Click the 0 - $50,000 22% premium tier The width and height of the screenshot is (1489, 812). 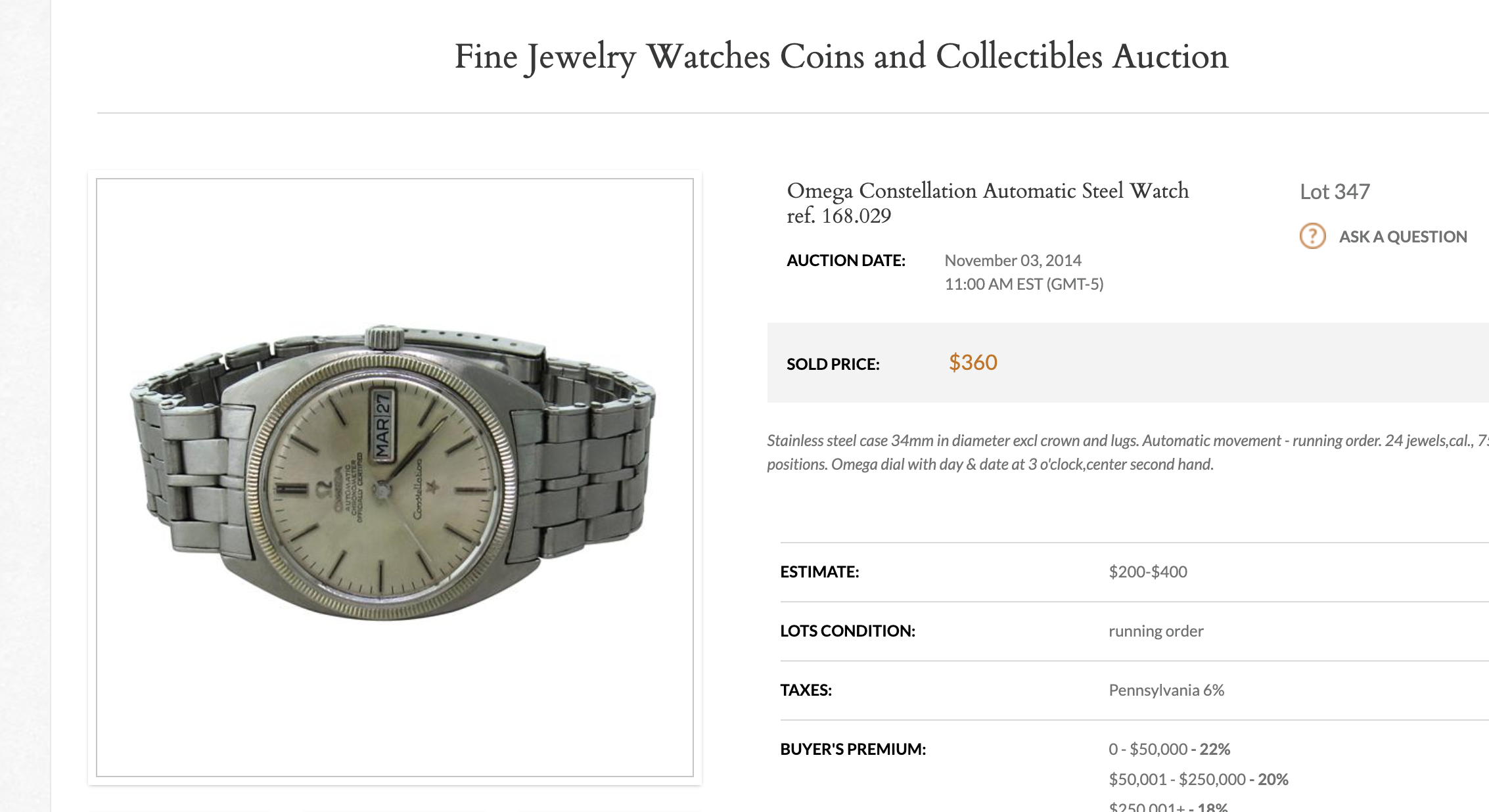[1169, 749]
